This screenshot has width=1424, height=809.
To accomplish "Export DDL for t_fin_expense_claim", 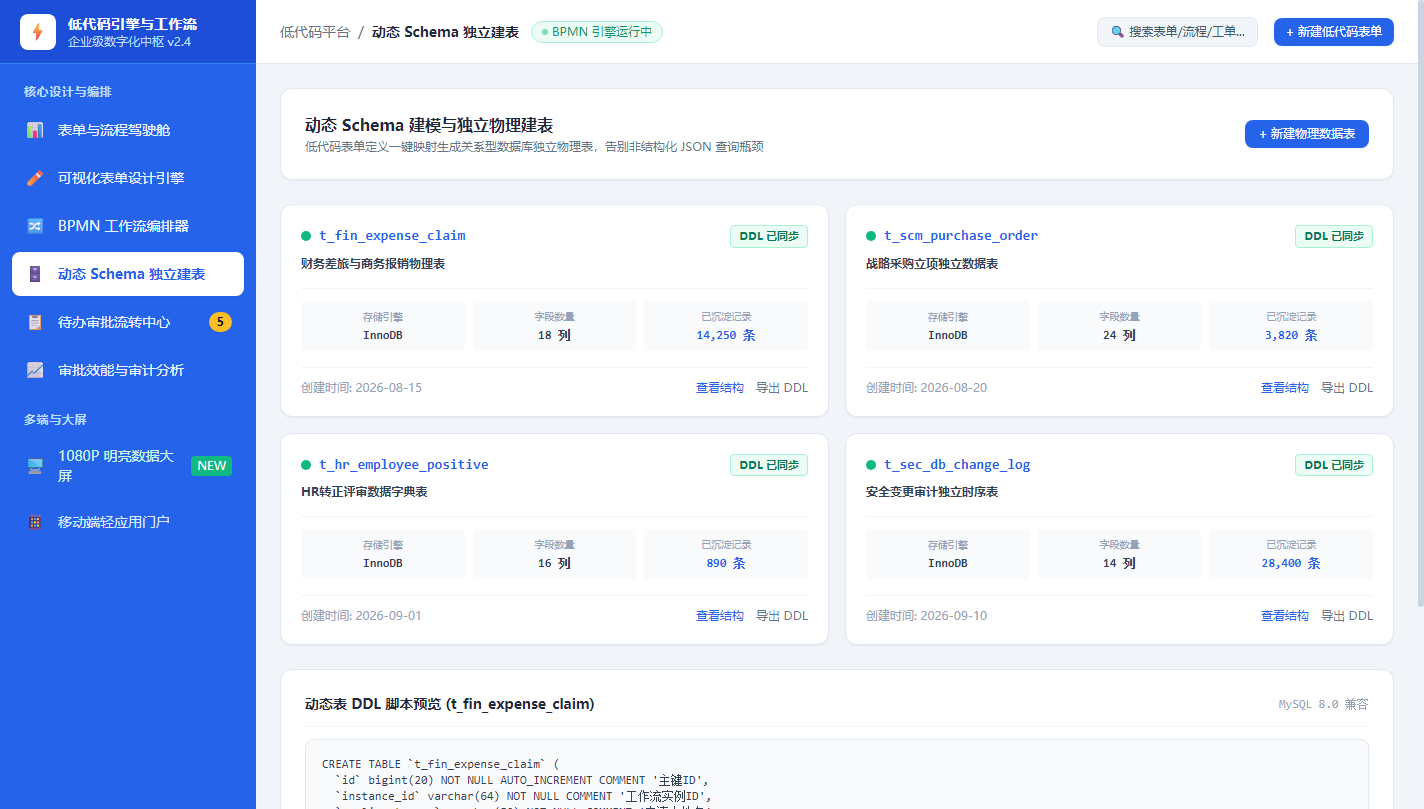I will 782,388.
